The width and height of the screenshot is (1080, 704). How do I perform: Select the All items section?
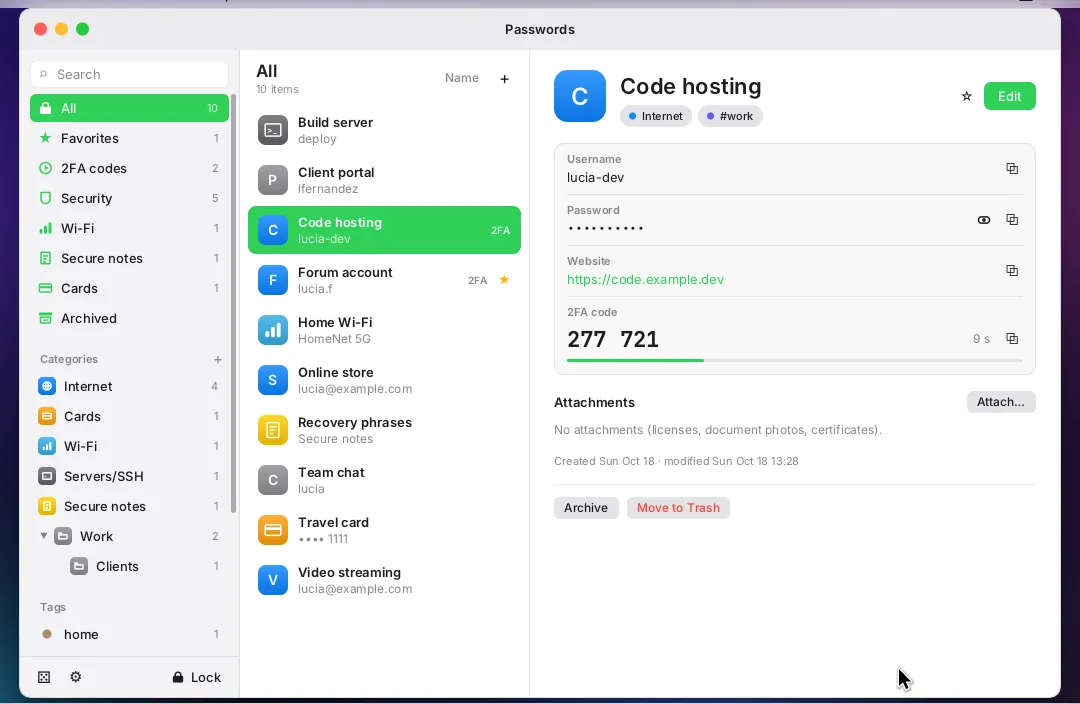click(129, 108)
